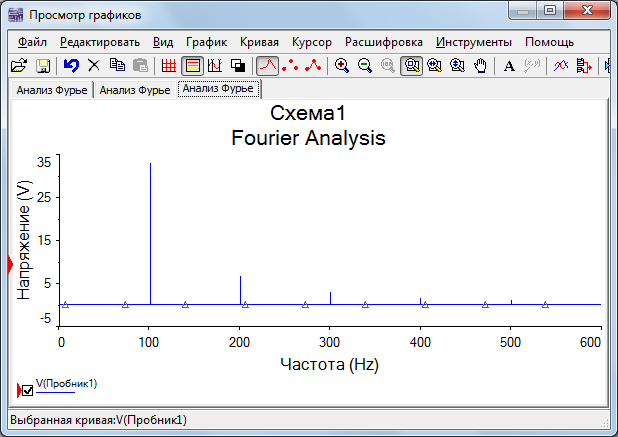Open the График menu
618x437 pixels.
point(207,42)
